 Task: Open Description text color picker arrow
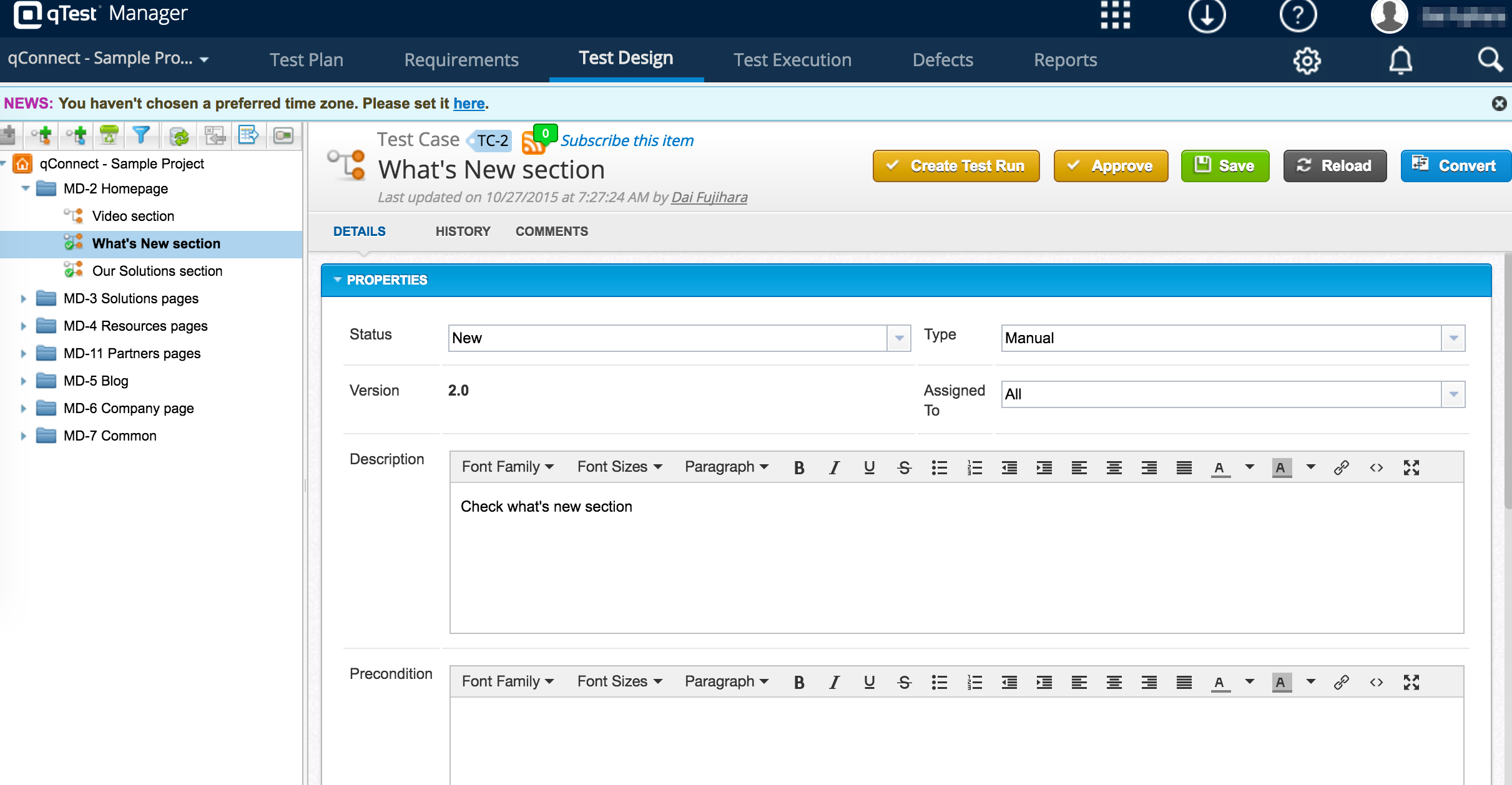pos(1250,467)
